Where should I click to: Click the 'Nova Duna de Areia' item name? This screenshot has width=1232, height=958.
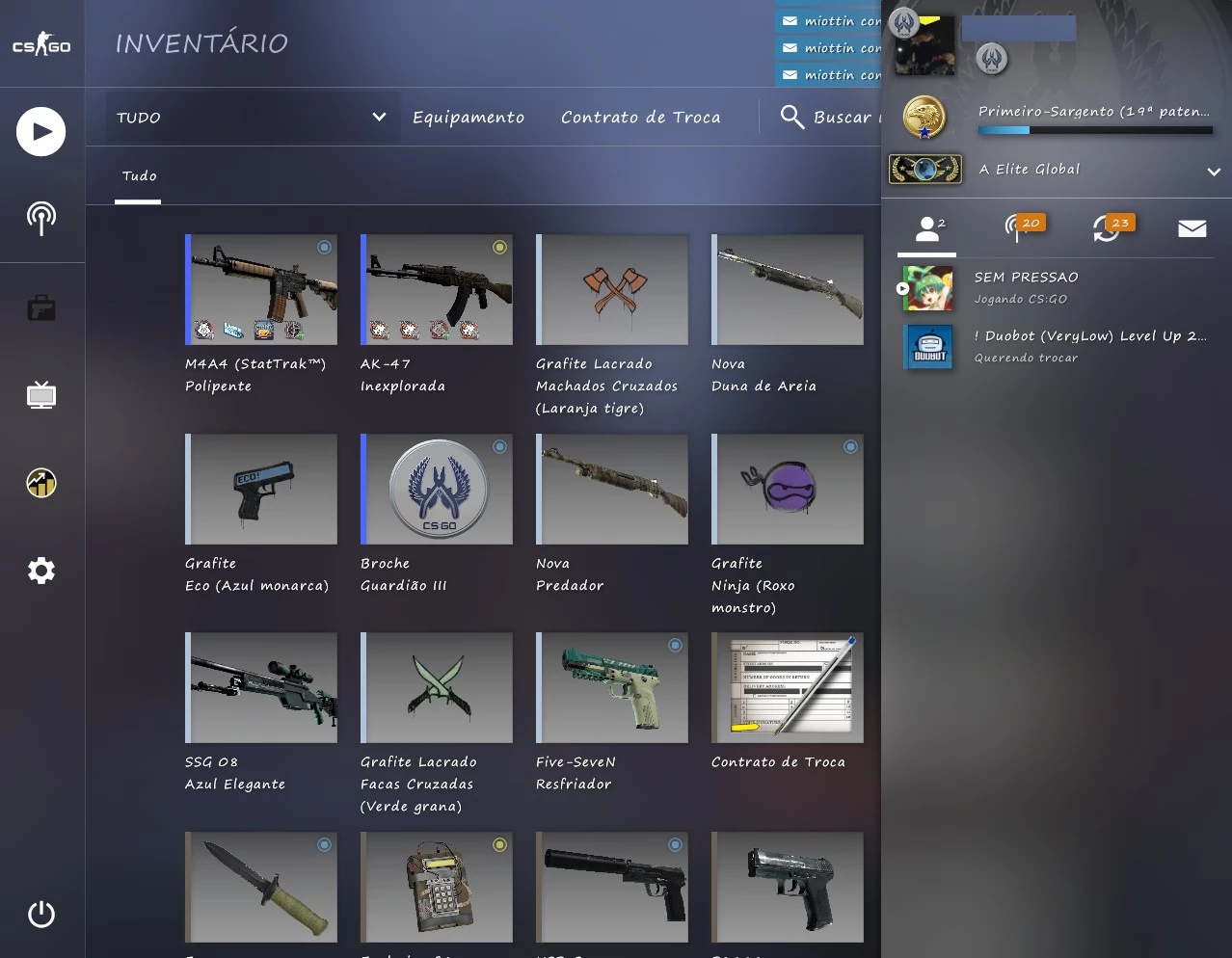click(763, 375)
